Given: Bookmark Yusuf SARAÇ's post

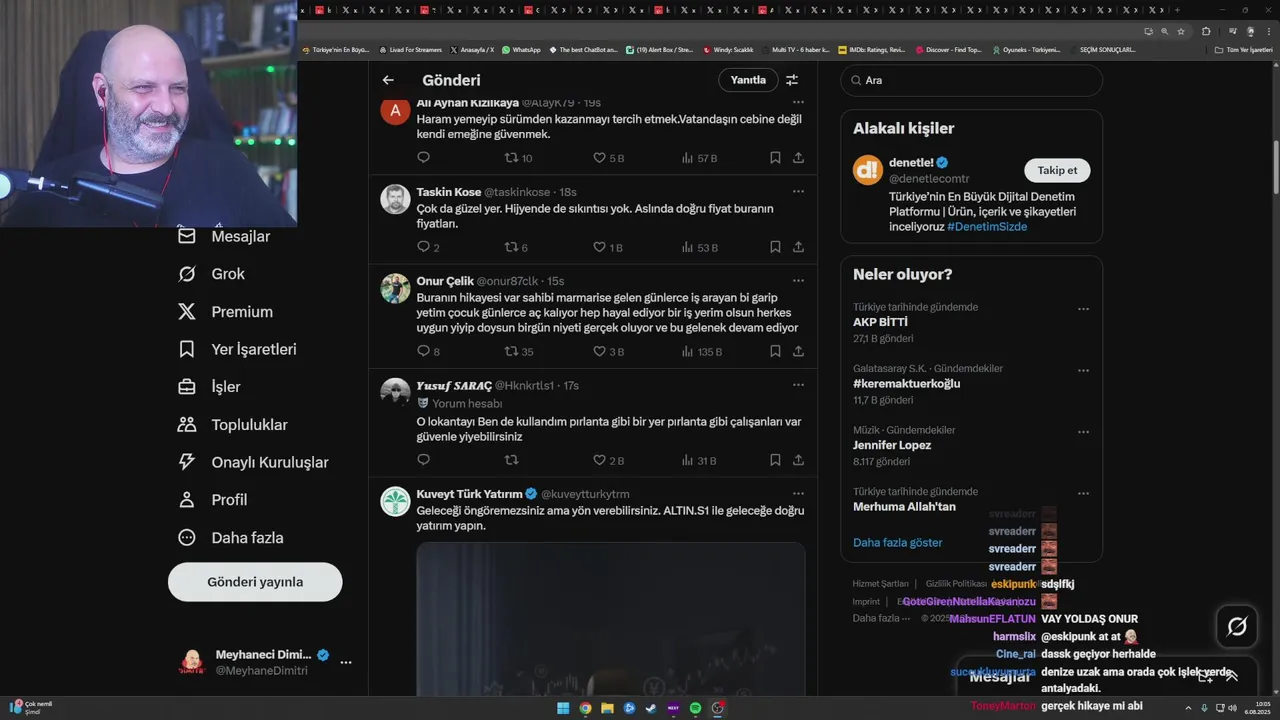Looking at the screenshot, I should click(775, 460).
